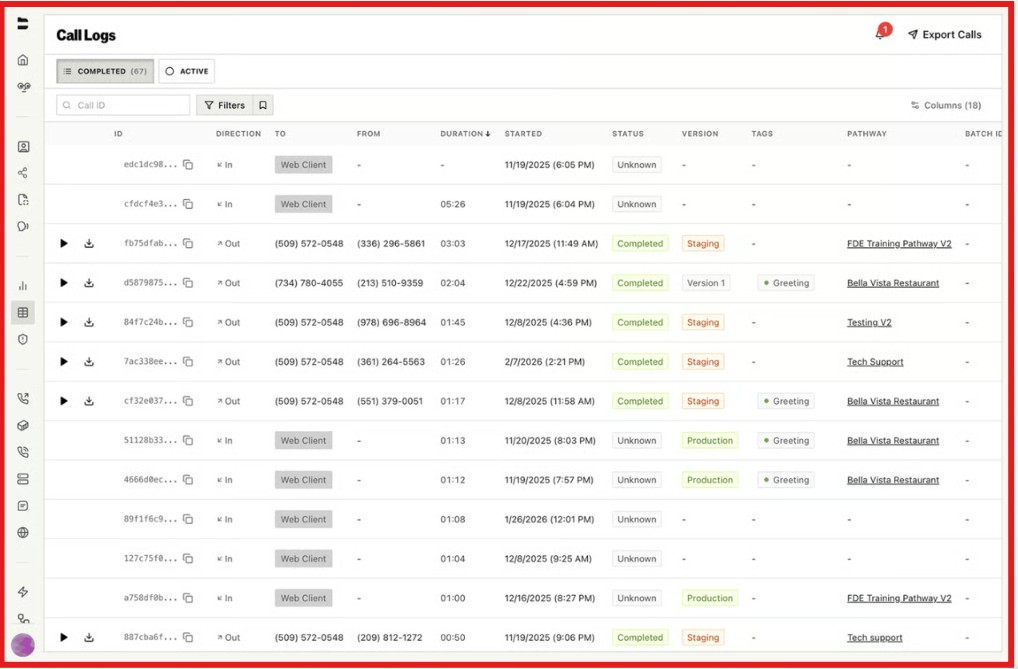This screenshot has height=669, width=1018.
Task: Click Unknown status on call 89f1f6c9
Action: 637,520
